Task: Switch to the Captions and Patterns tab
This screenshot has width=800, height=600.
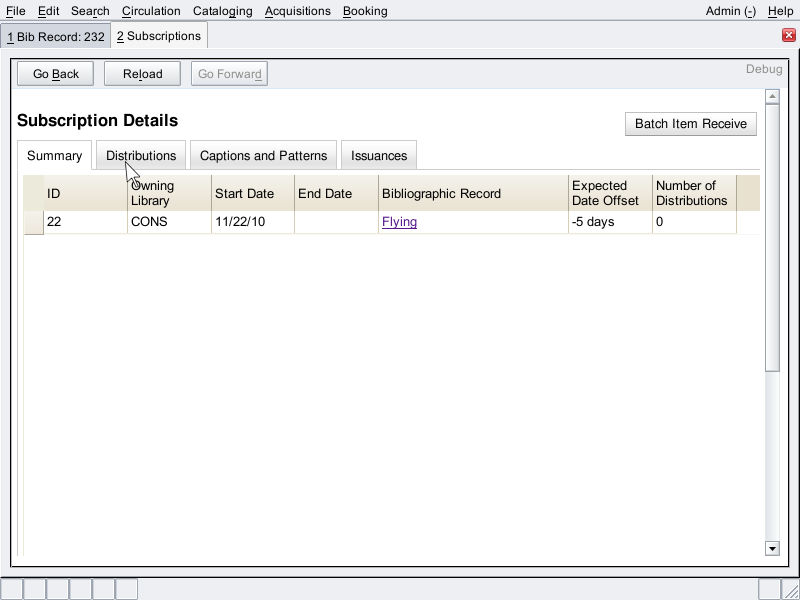Action: tap(263, 156)
